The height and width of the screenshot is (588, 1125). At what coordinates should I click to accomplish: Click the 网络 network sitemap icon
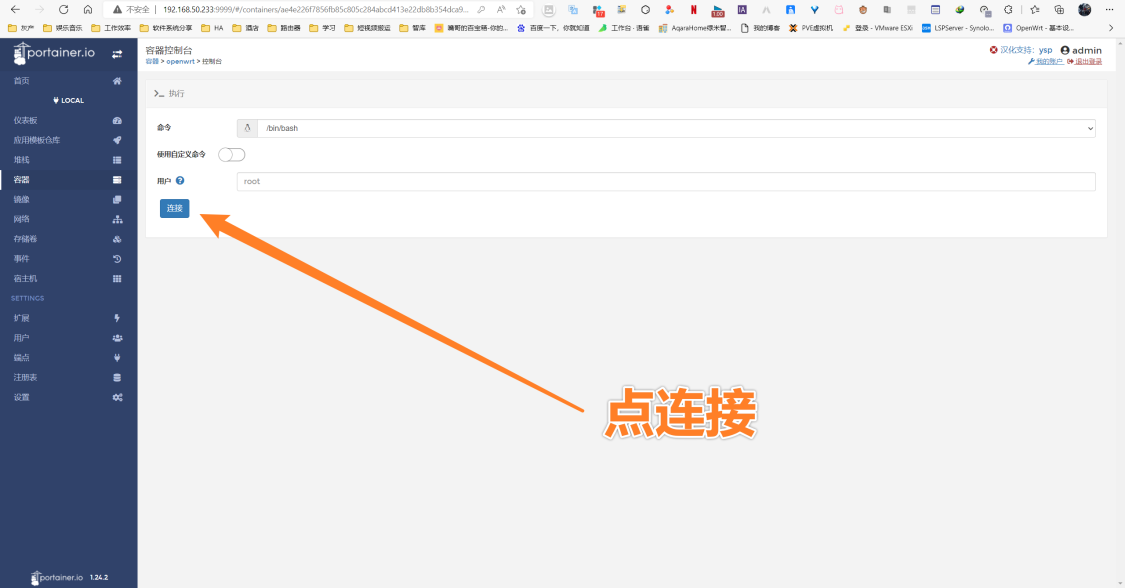pos(117,219)
